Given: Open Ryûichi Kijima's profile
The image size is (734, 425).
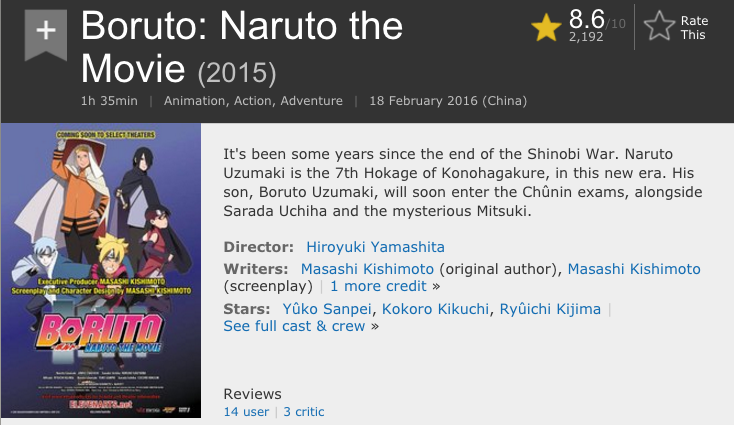Looking at the screenshot, I should pos(552,308).
